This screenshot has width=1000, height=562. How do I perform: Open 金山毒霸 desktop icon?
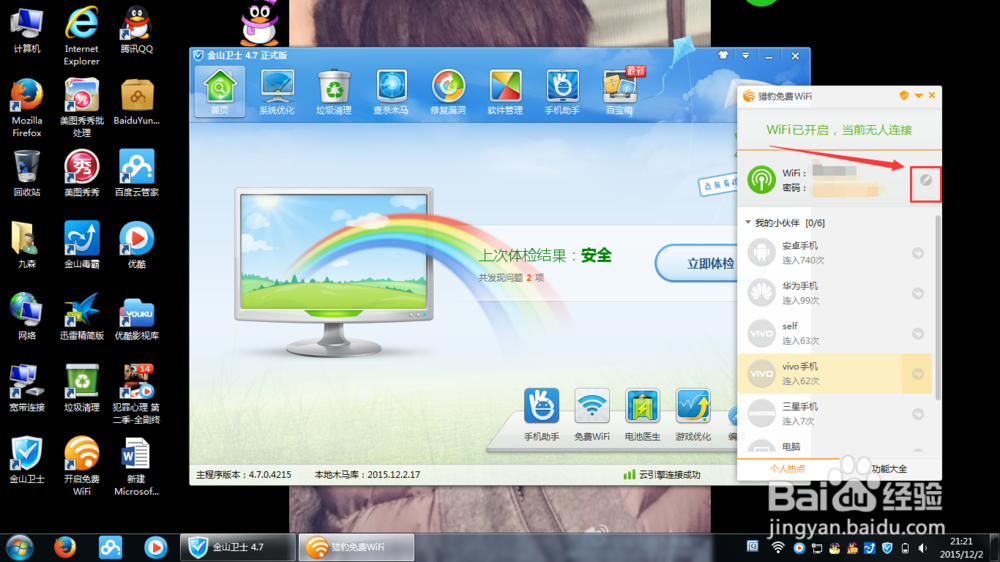coord(82,245)
